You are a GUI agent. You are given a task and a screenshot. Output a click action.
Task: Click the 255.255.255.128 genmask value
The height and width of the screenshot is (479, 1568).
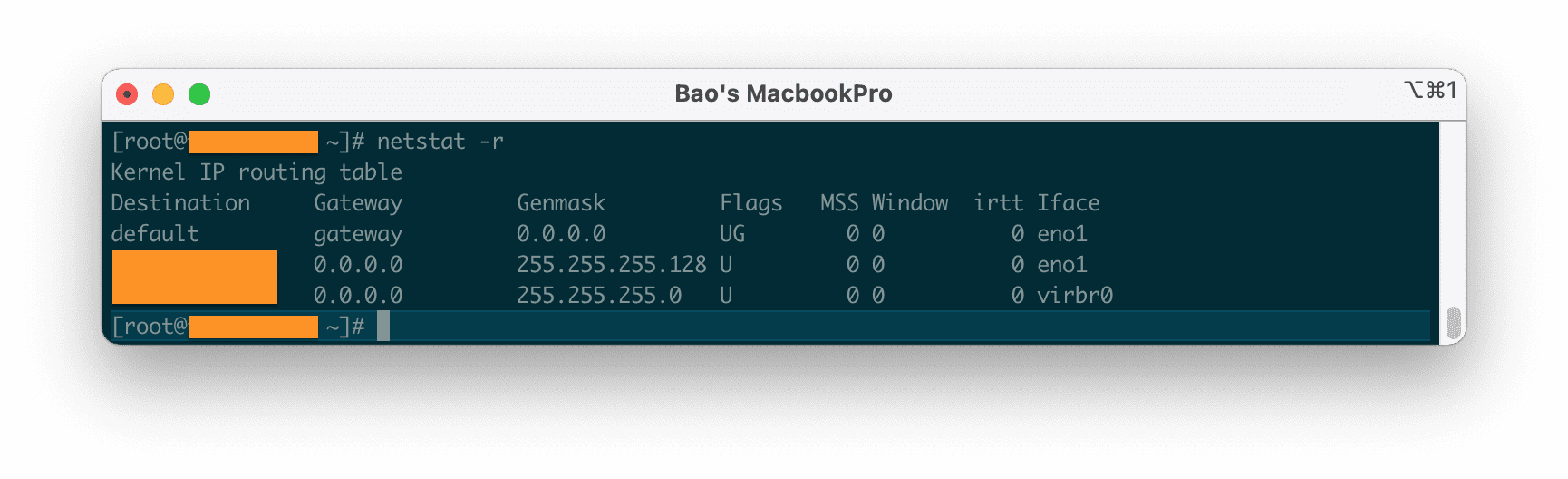coord(612,265)
